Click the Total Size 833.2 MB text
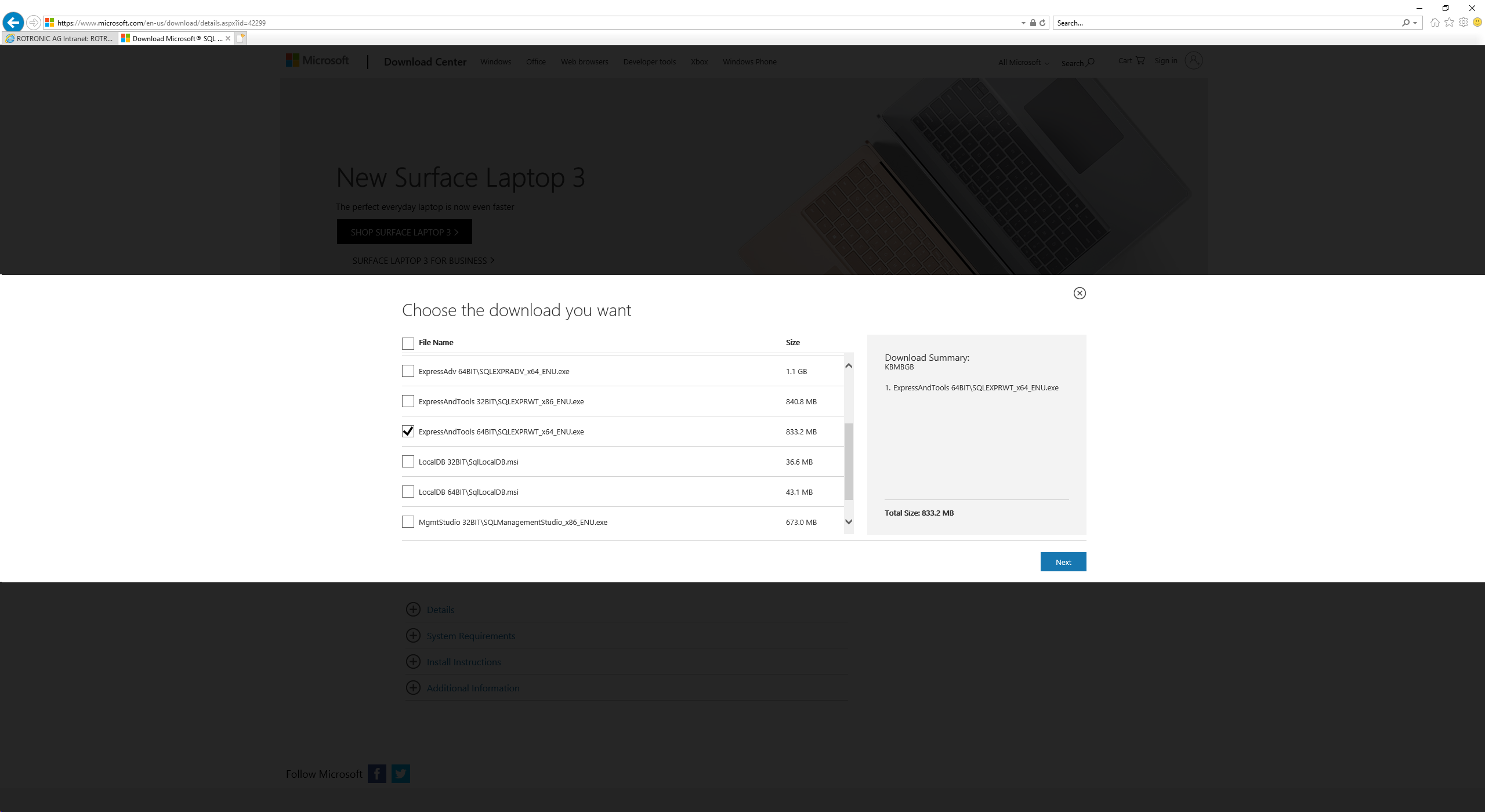This screenshot has height=812, width=1485. point(919,513)
